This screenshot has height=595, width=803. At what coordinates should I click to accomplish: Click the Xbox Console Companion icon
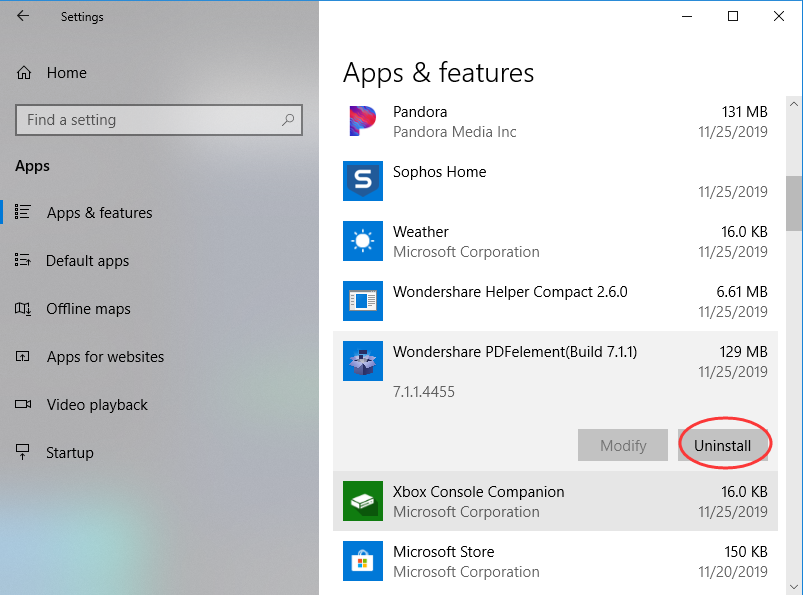pyautogui.click(x=363, y=501)
